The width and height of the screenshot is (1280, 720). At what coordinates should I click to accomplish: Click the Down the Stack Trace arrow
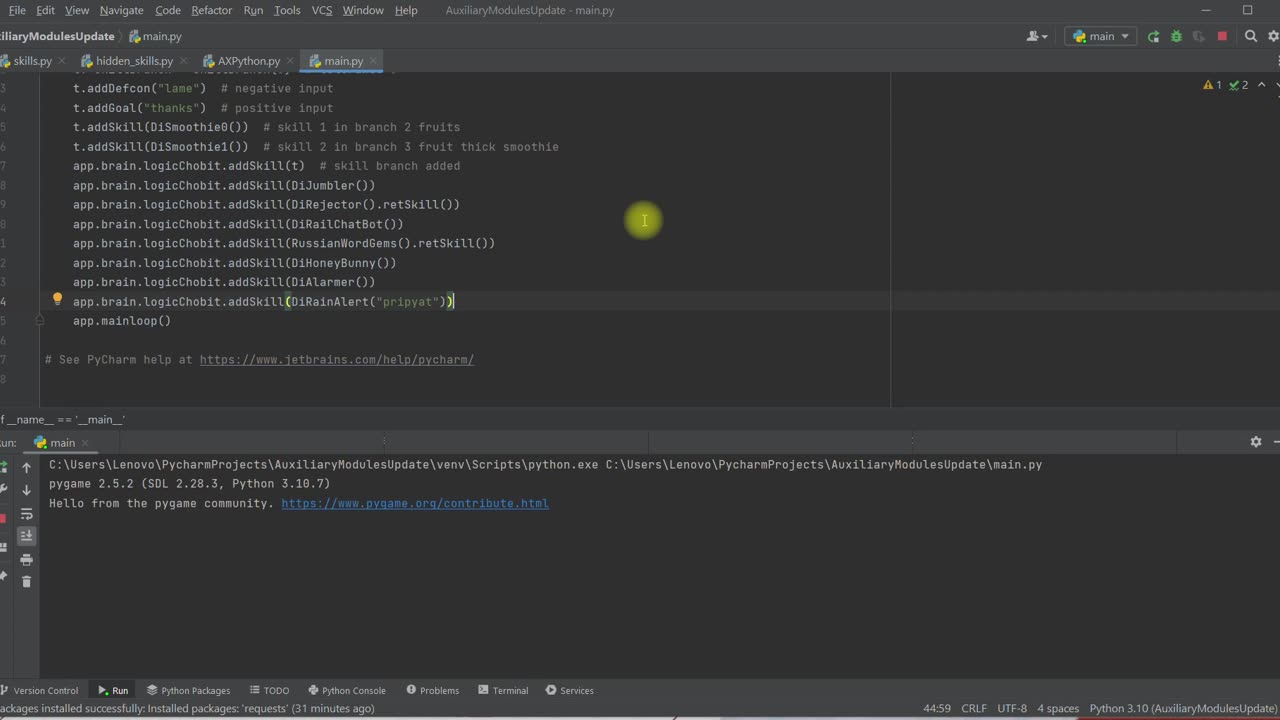point(27,490)
